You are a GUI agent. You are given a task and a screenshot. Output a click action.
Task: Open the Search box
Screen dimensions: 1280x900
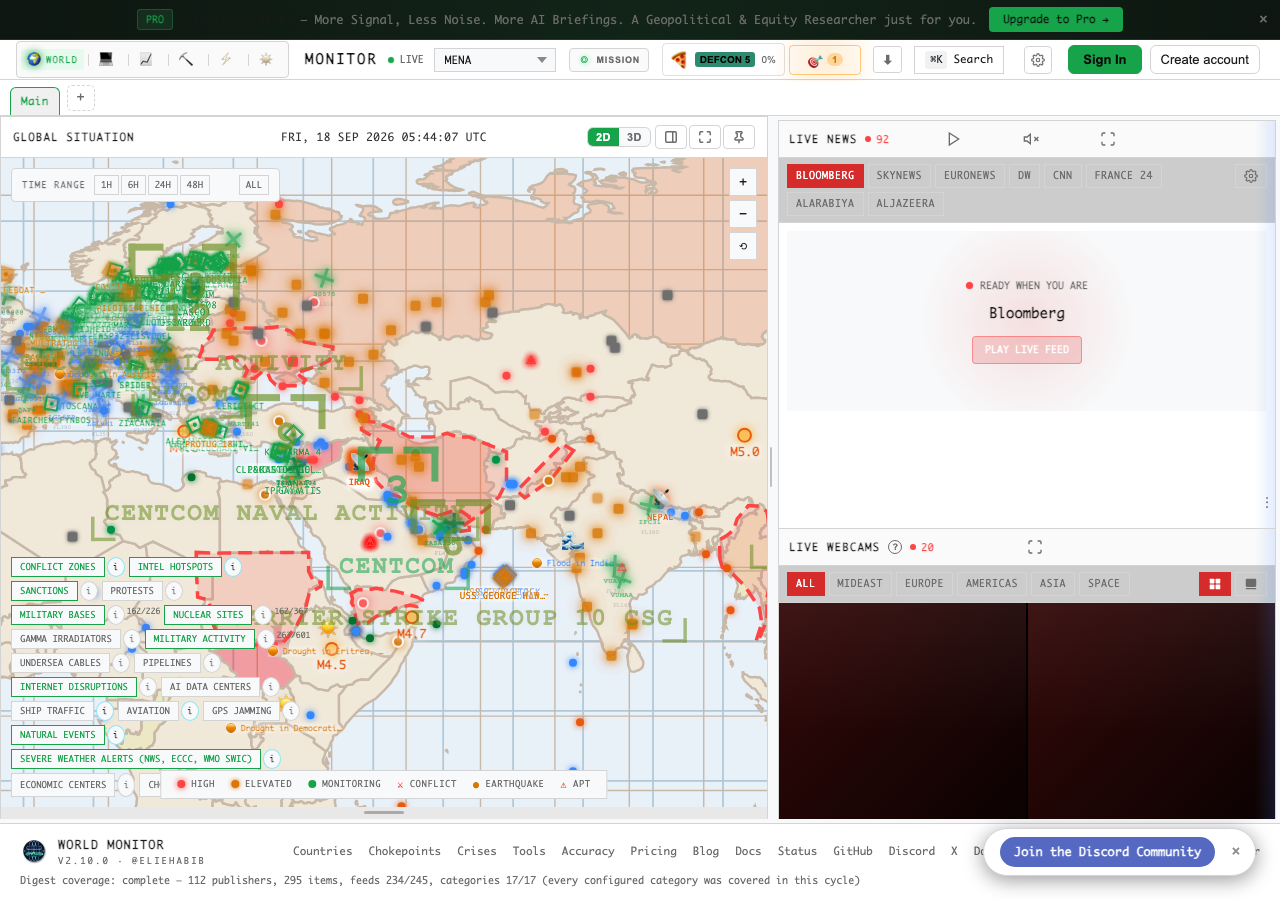tap(959, 60)
